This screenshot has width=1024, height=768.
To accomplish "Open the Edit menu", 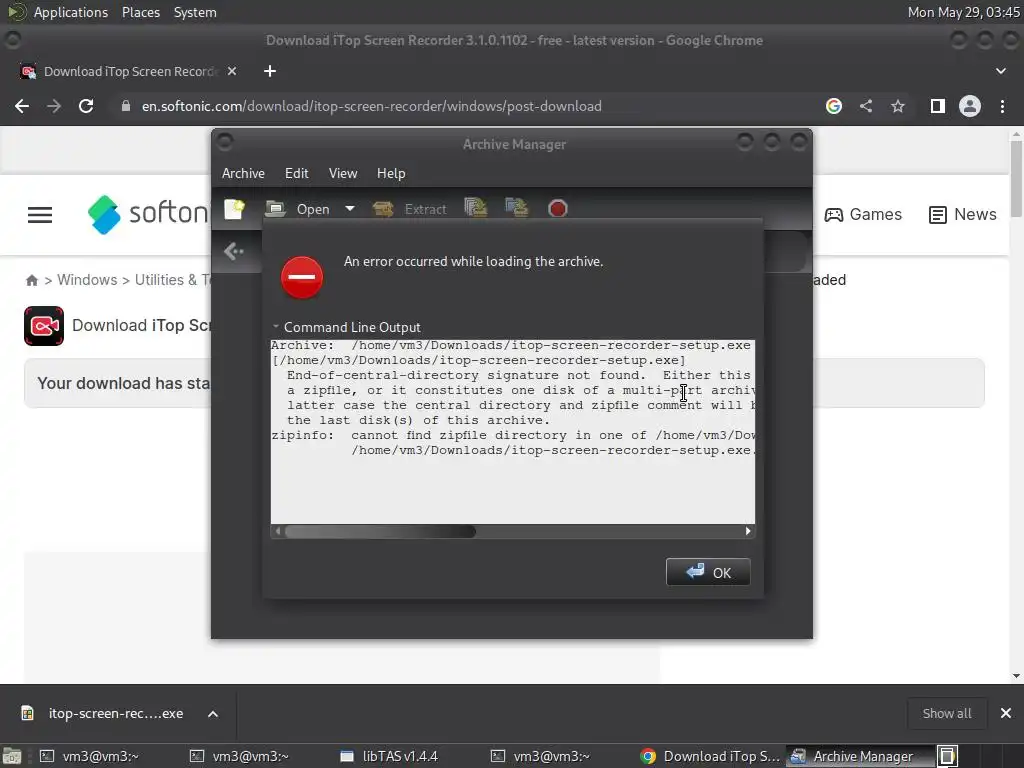I will click(x=296, y=173).
